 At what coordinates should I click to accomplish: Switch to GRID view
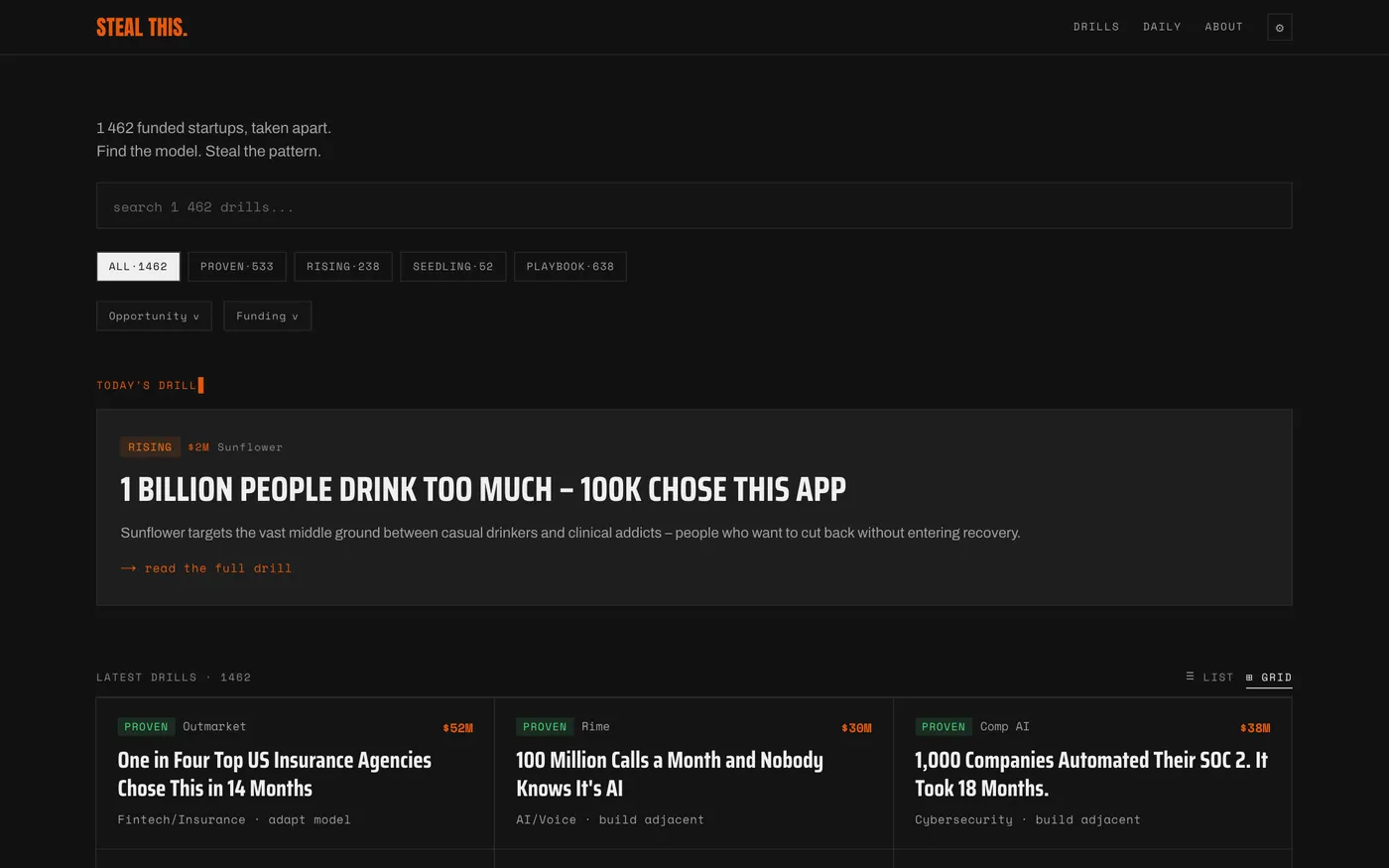pos(1269,678)
